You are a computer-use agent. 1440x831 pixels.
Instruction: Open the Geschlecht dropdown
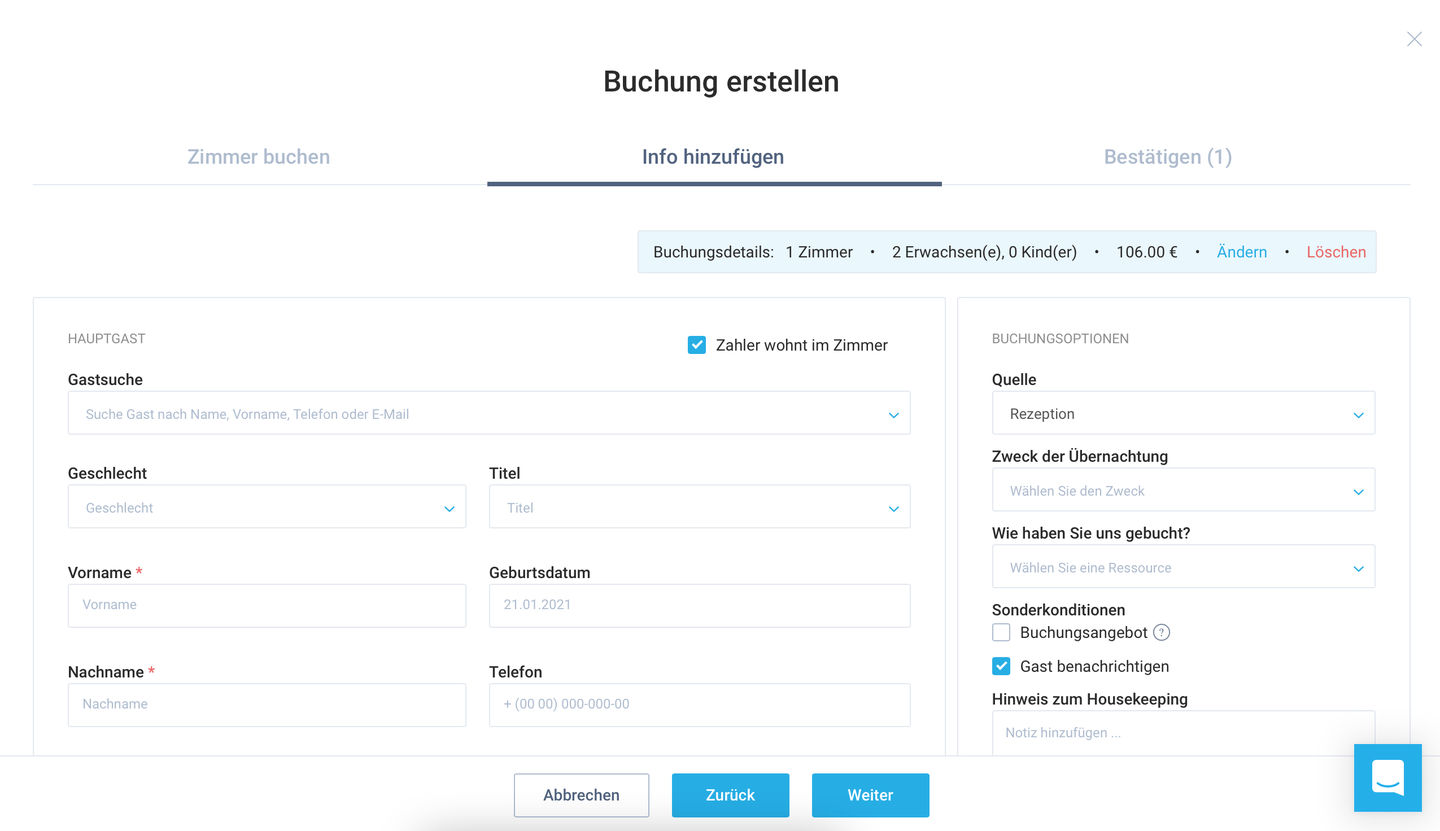point(267,507)
